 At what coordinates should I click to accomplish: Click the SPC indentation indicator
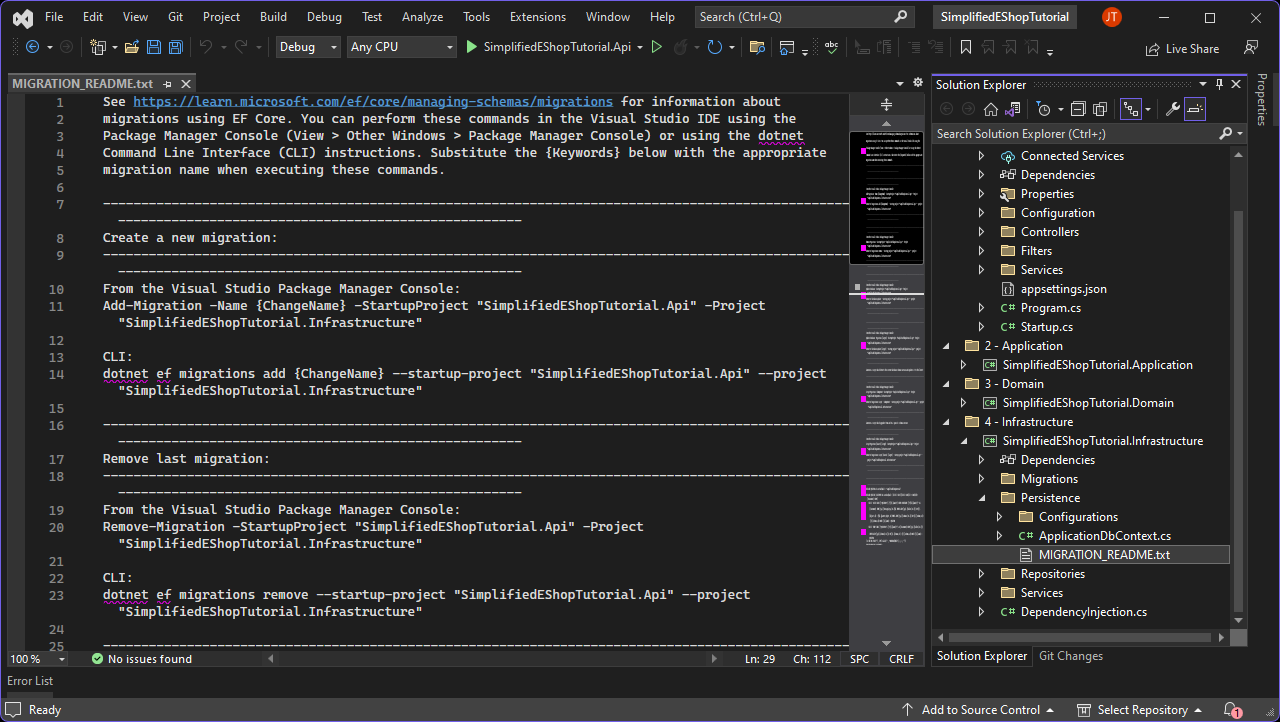point(860,659)
